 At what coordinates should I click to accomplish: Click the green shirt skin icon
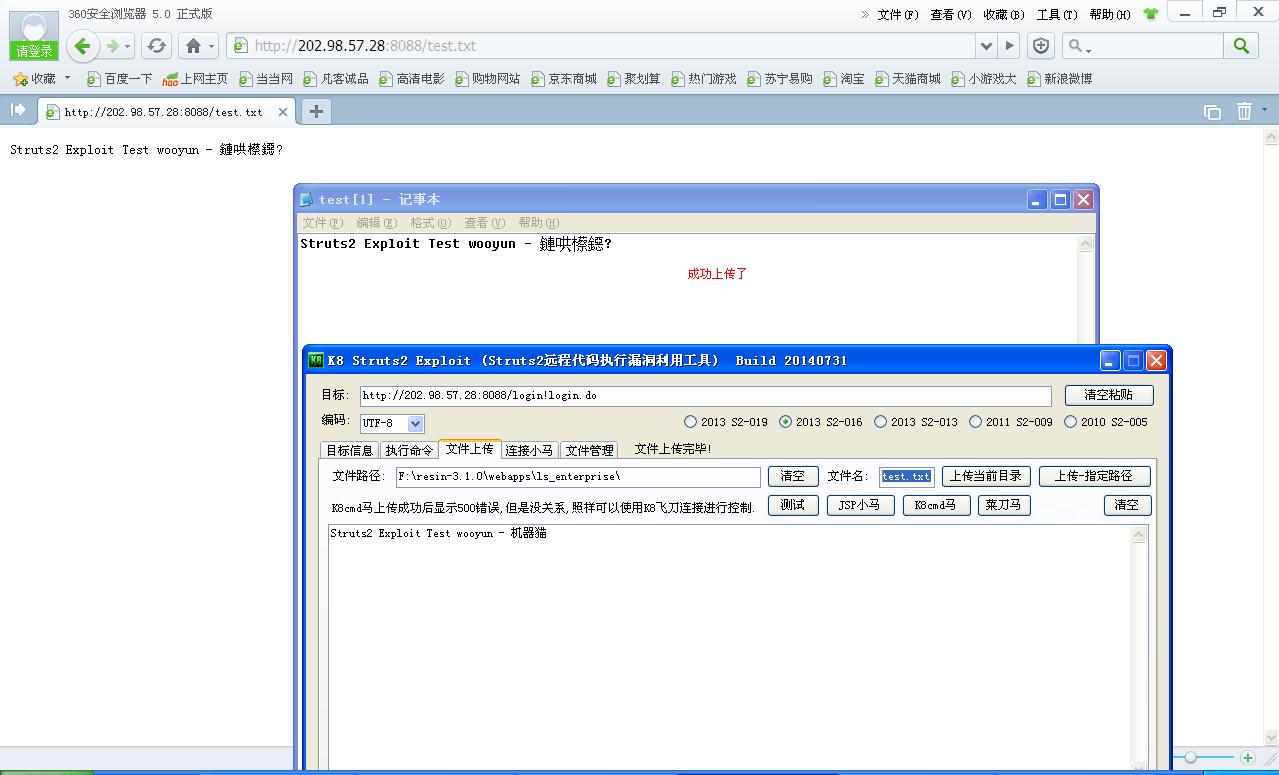coord(1150,14)
